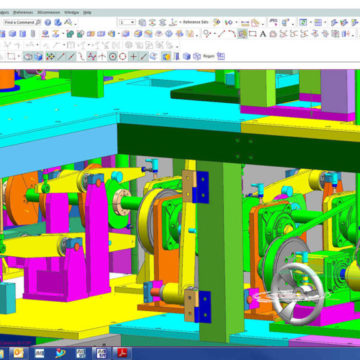360x360 pixels.
Task: Click the Find a Command search box
Action: [x=22, y=22]
